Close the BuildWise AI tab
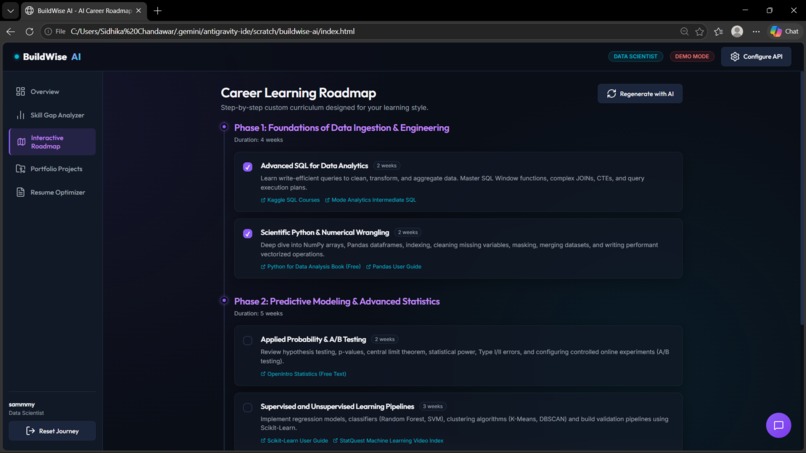Image resolution: width=806 pixels, height=453 pixels. tap(138, 10)
